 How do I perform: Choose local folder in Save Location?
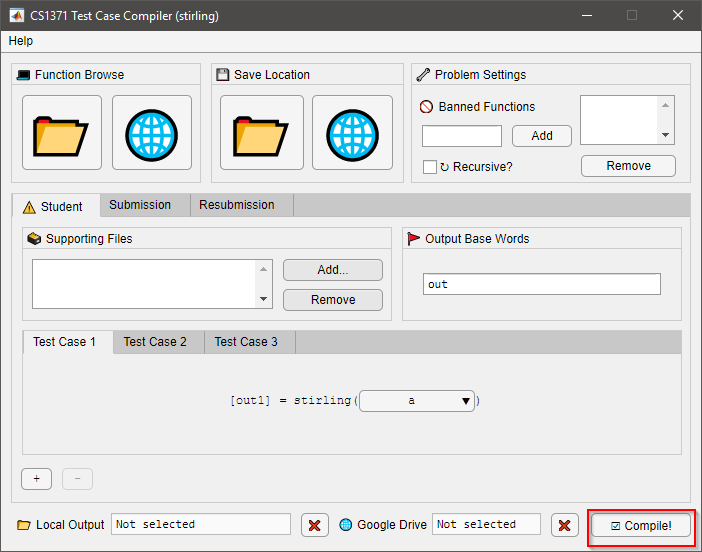pos(262,133)
